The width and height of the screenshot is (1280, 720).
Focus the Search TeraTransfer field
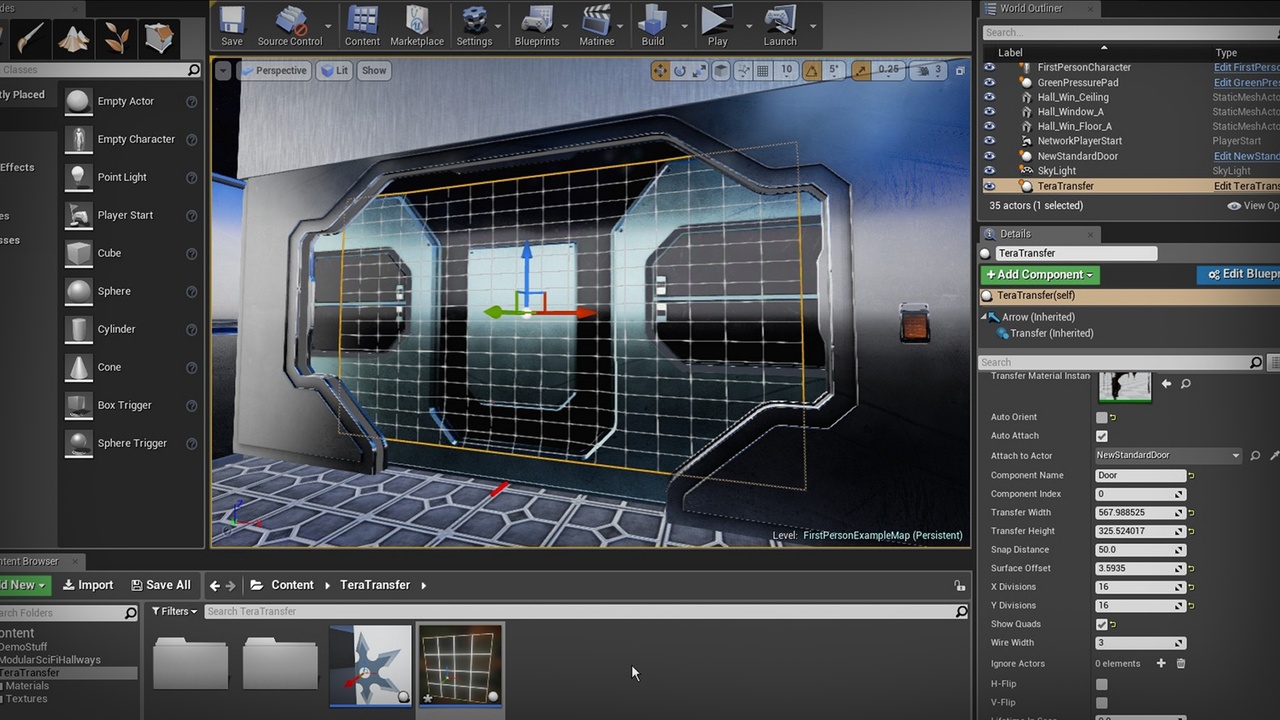point(586,611)
